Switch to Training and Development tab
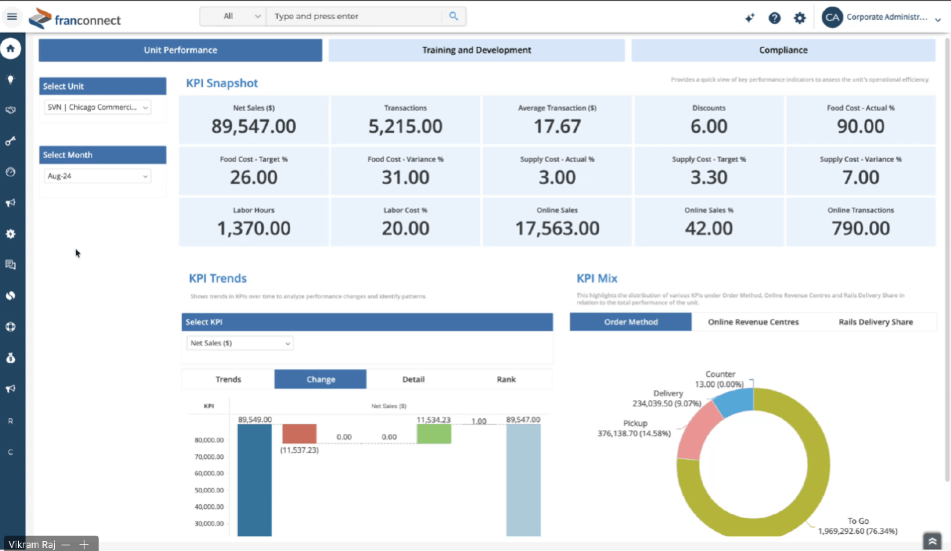 click(476, 50)
